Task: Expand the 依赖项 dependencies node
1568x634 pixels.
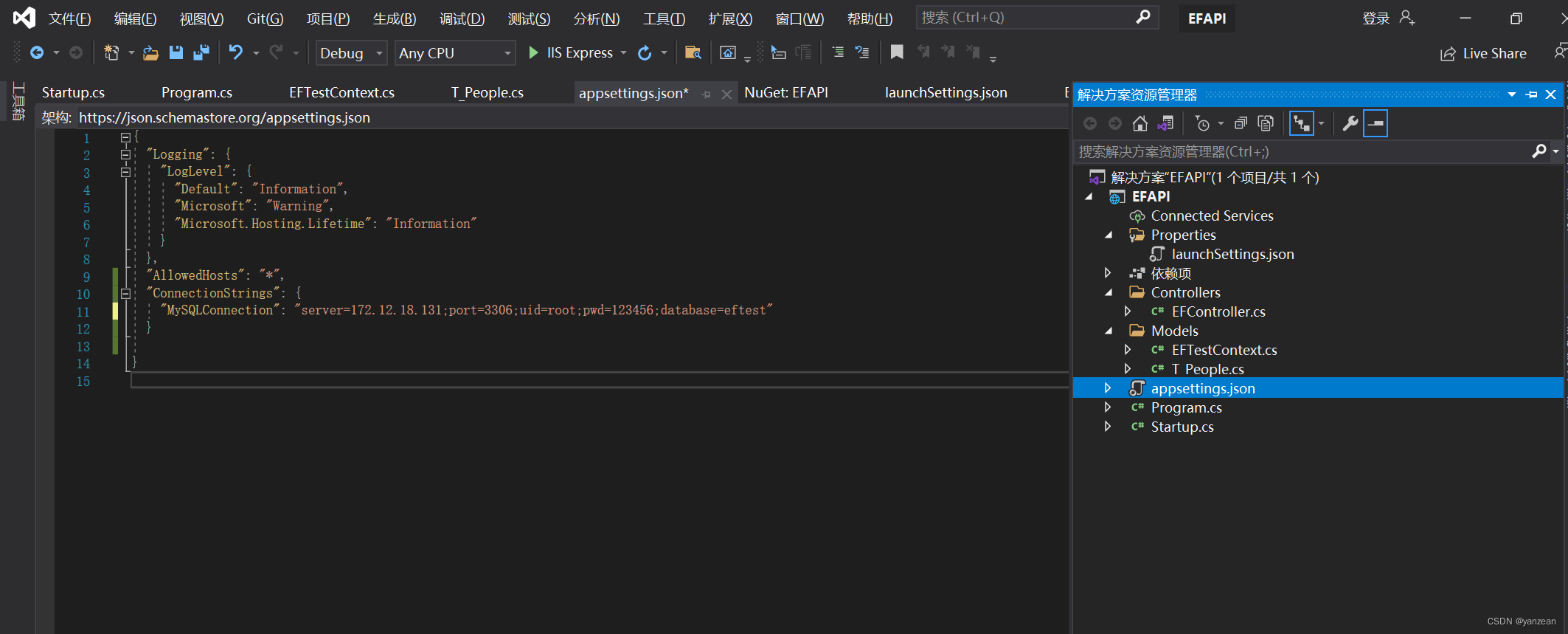Action: point(1108,272)
